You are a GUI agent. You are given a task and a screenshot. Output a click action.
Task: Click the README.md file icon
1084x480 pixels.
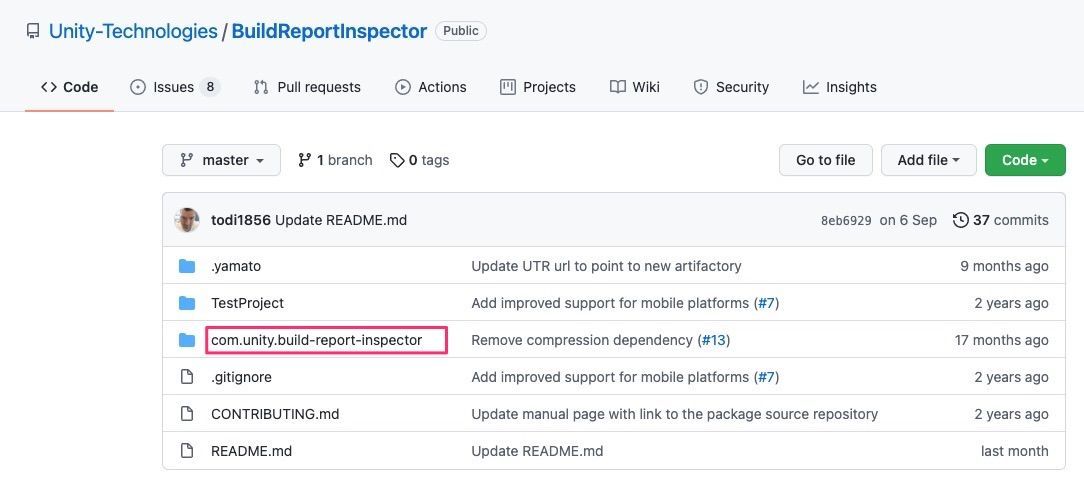coord(187,451)
